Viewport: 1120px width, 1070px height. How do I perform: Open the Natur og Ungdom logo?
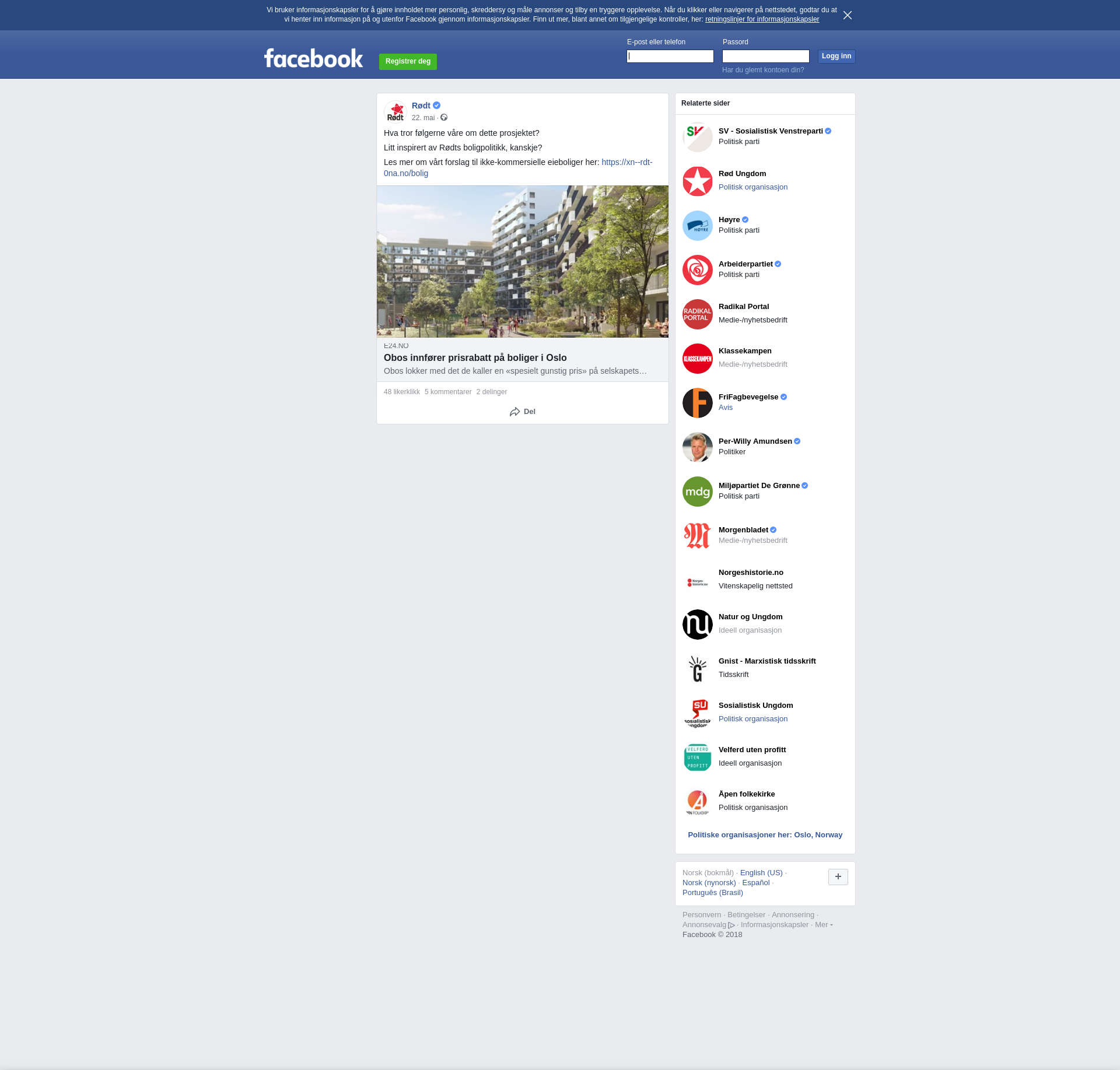coord(698,625)
